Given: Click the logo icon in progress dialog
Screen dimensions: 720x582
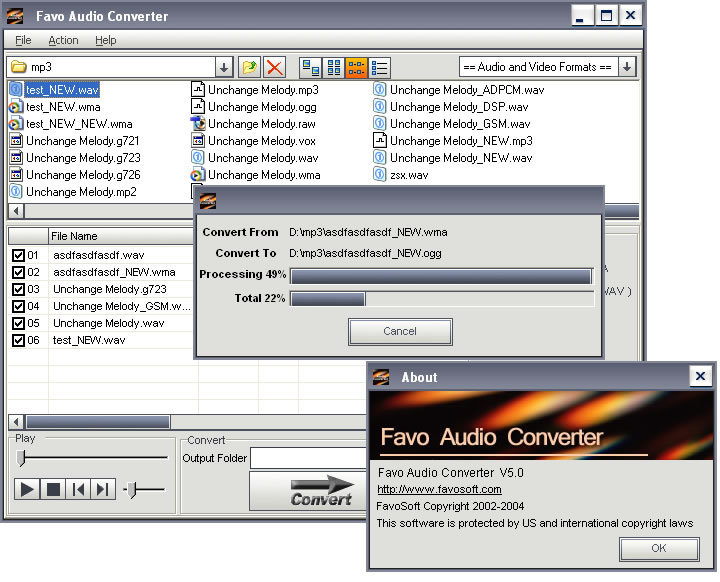Looking at the screenshot, I should click(x=208, y=201).
